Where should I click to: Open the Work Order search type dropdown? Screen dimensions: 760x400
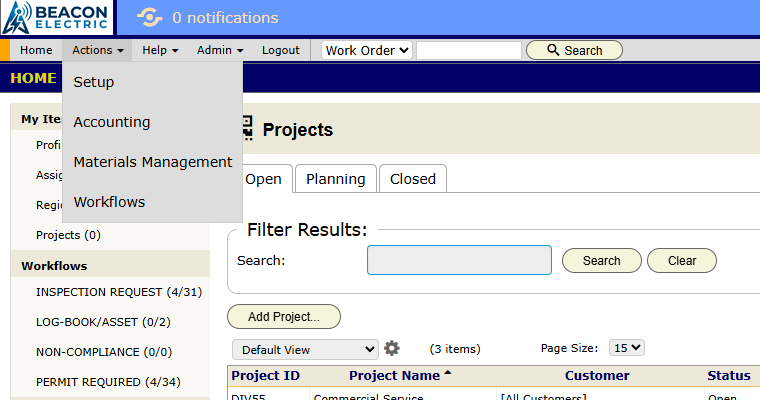coord(366,50)
